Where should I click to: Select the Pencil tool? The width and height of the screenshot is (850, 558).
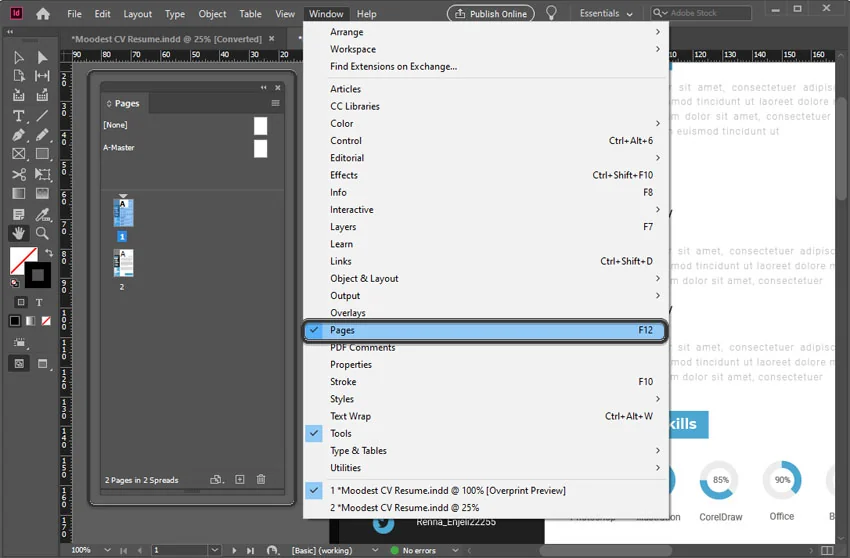tap(42, 135)
